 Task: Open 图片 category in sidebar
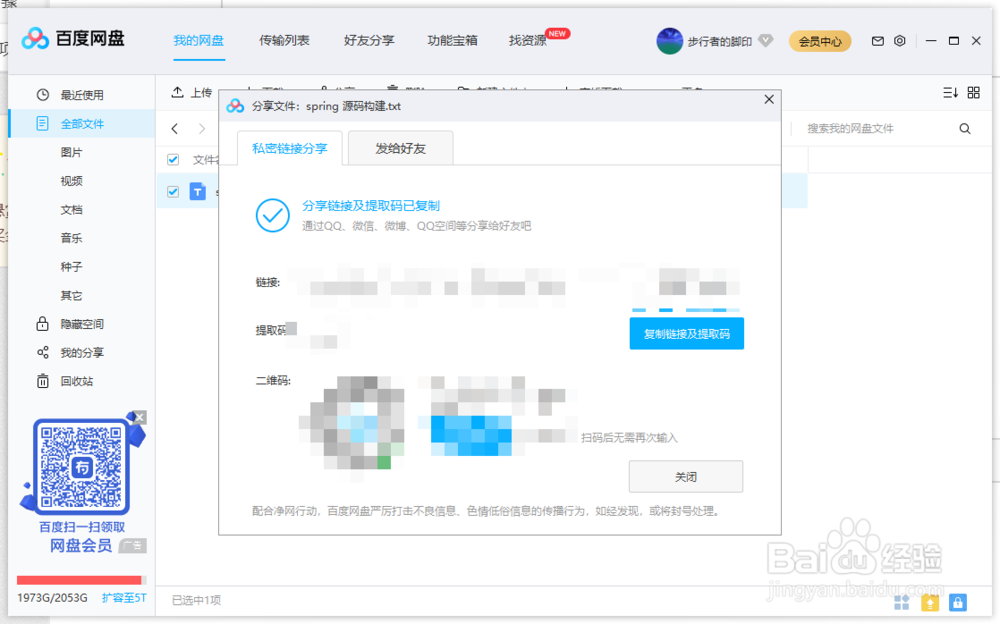[x=71, y=152]
